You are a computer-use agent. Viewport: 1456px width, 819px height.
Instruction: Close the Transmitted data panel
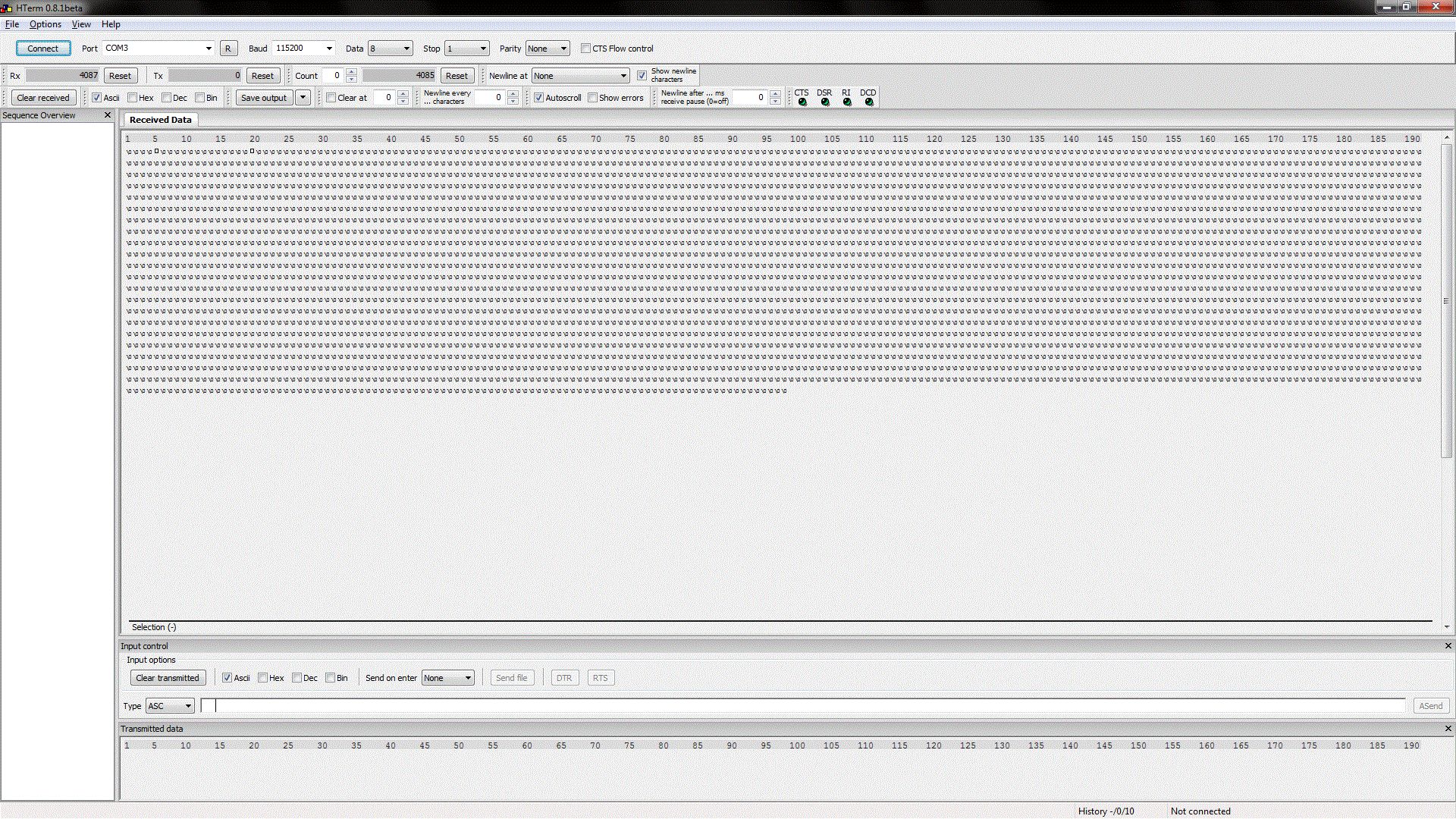point(1448,729)
